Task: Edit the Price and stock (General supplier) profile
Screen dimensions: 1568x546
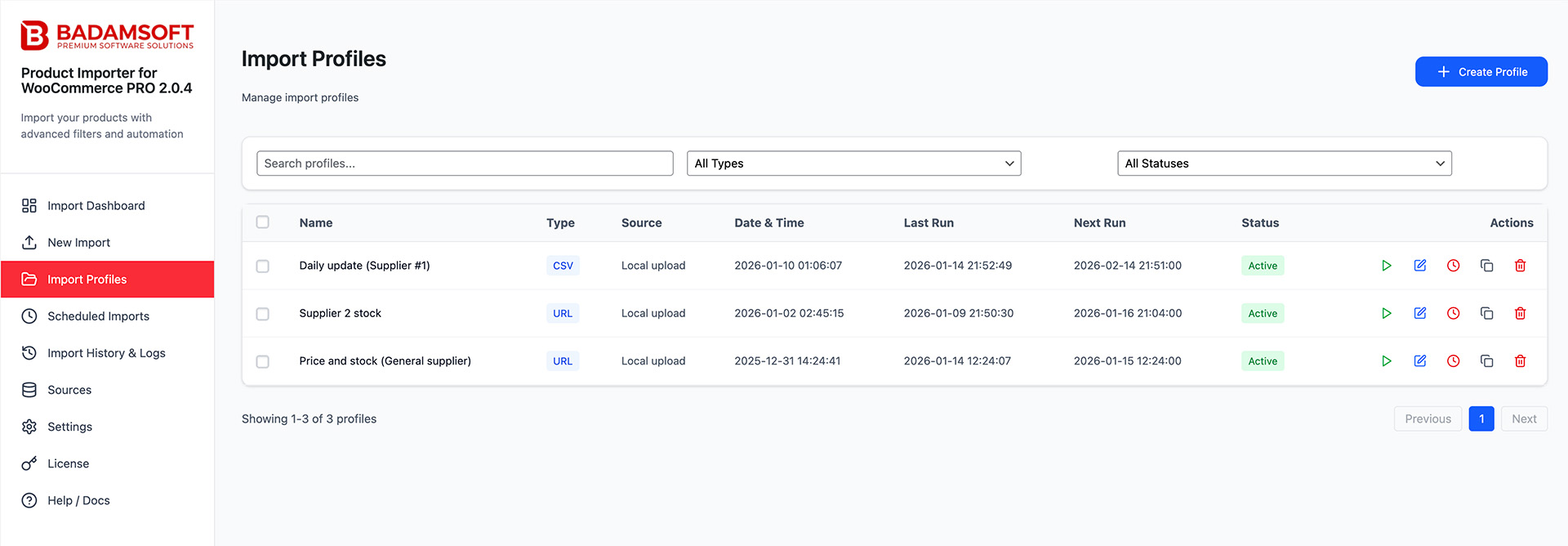Action: [1420, 360]
